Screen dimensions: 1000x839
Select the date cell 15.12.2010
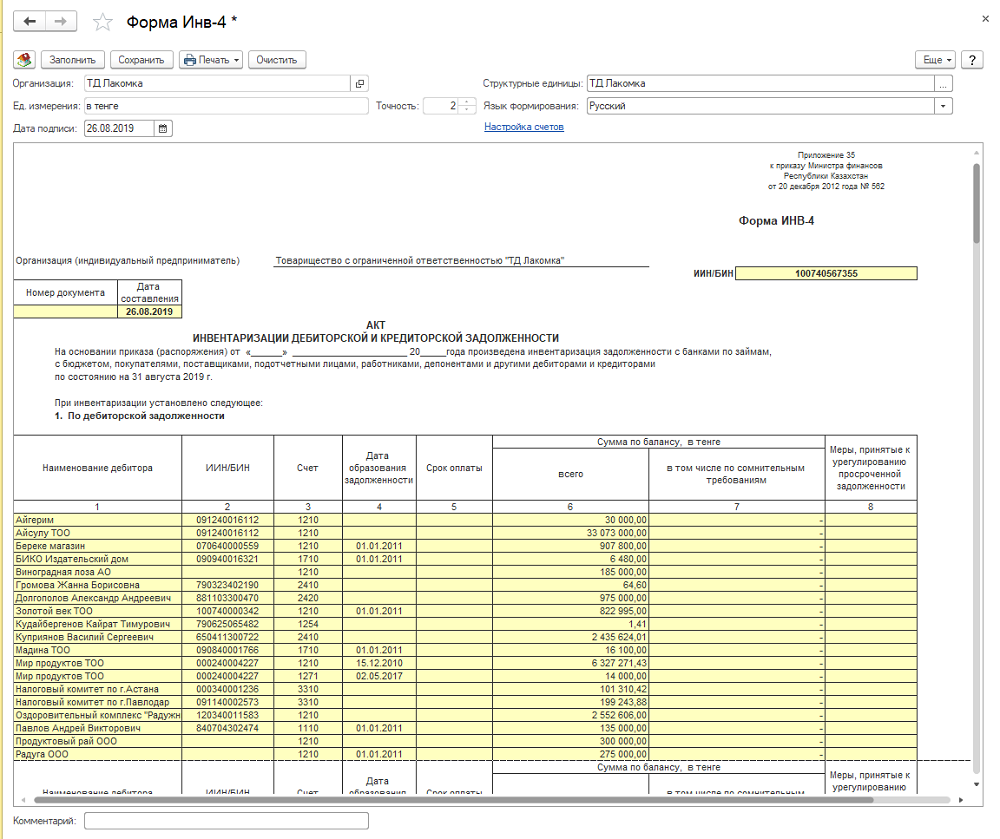click(379, 663)
